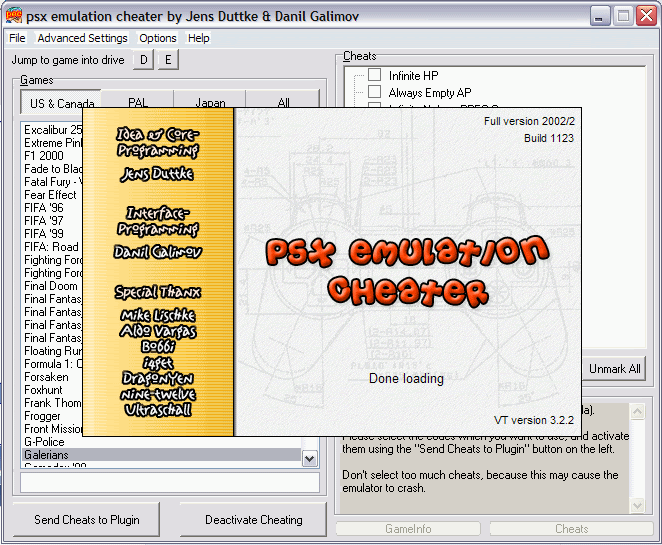Open the File menu

(17, 38)
